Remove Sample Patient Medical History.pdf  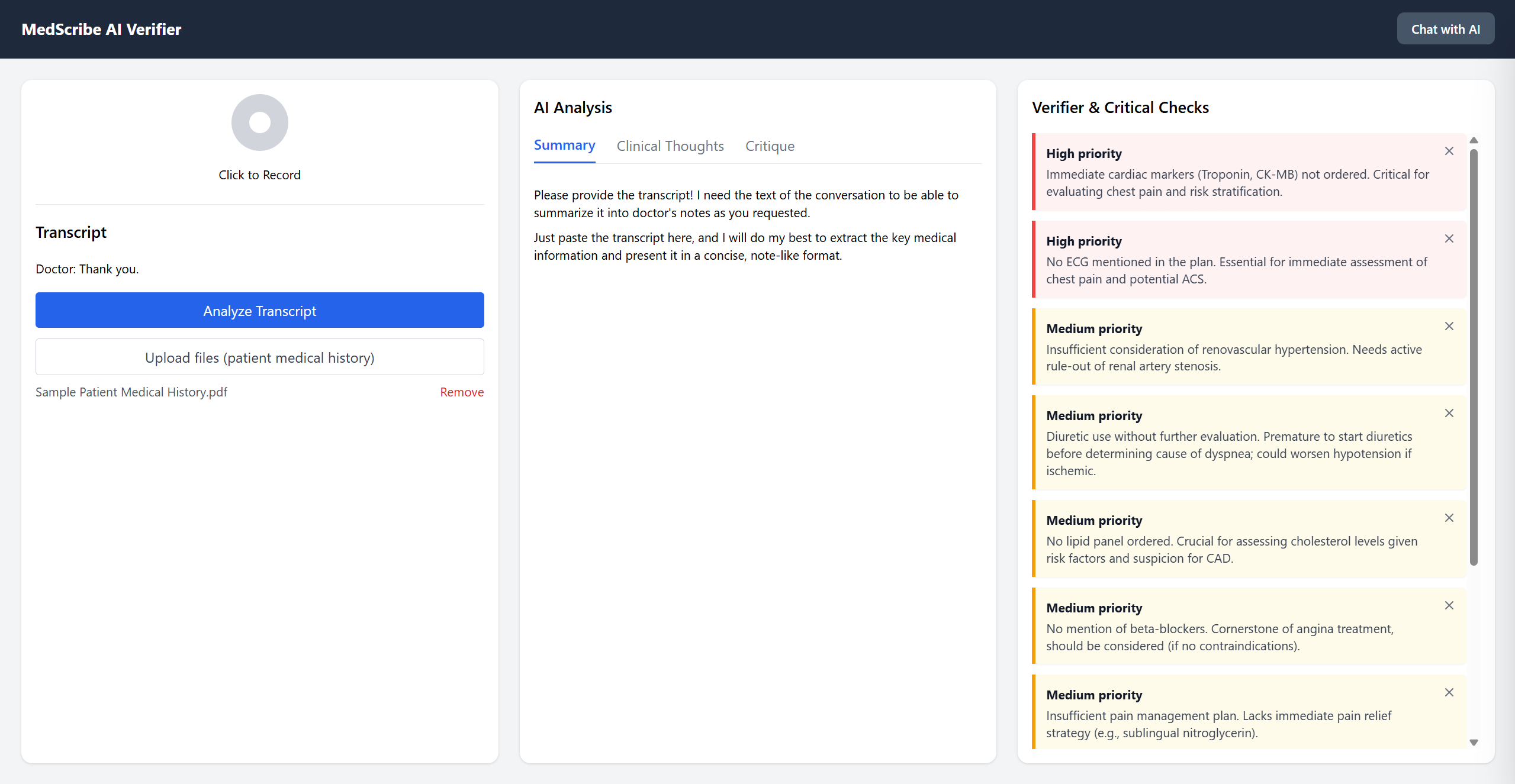[461, 392]
